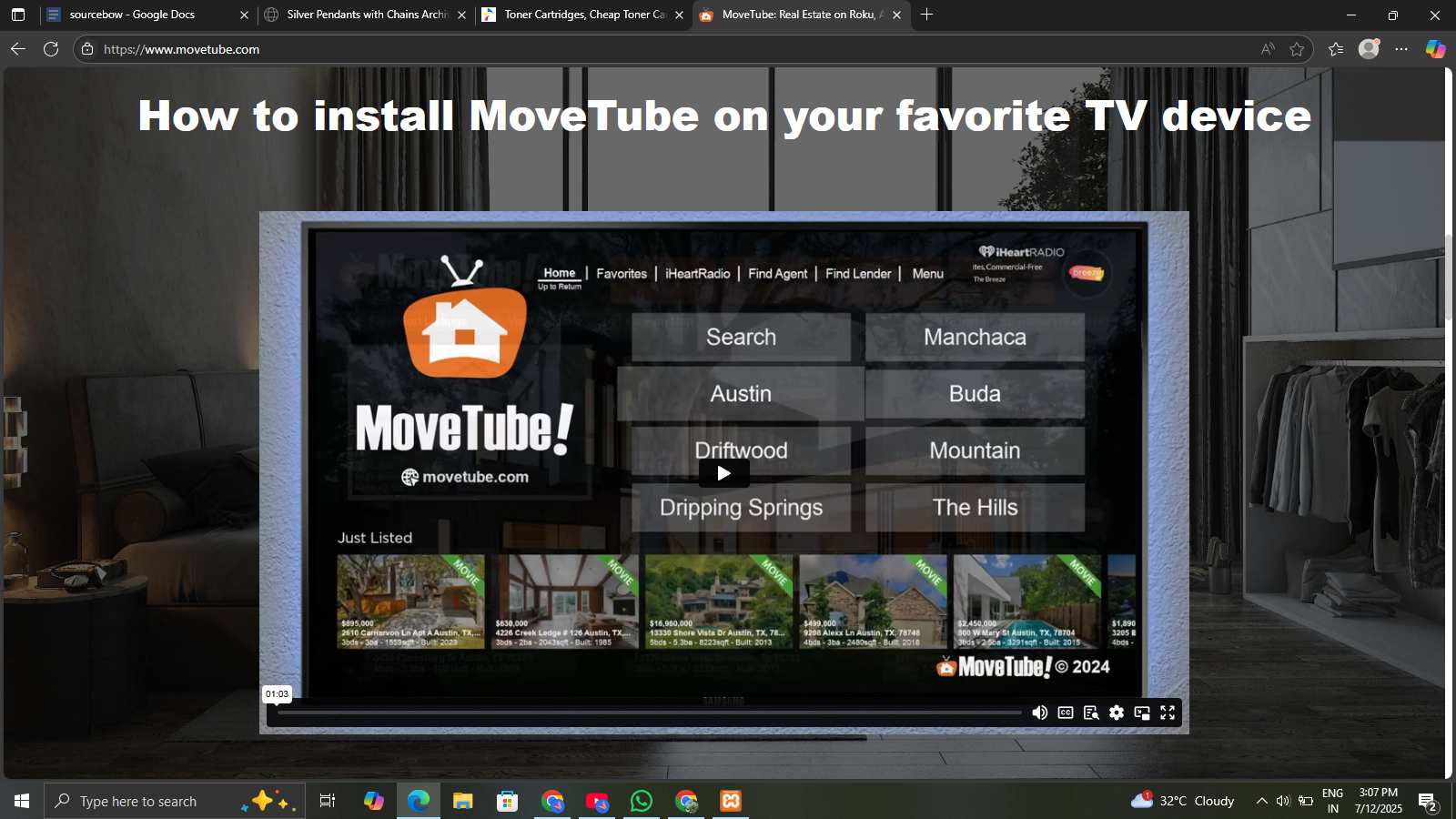Play the MoveTube install video
The width and height of the screenshot is (1456, 819).
724,473
